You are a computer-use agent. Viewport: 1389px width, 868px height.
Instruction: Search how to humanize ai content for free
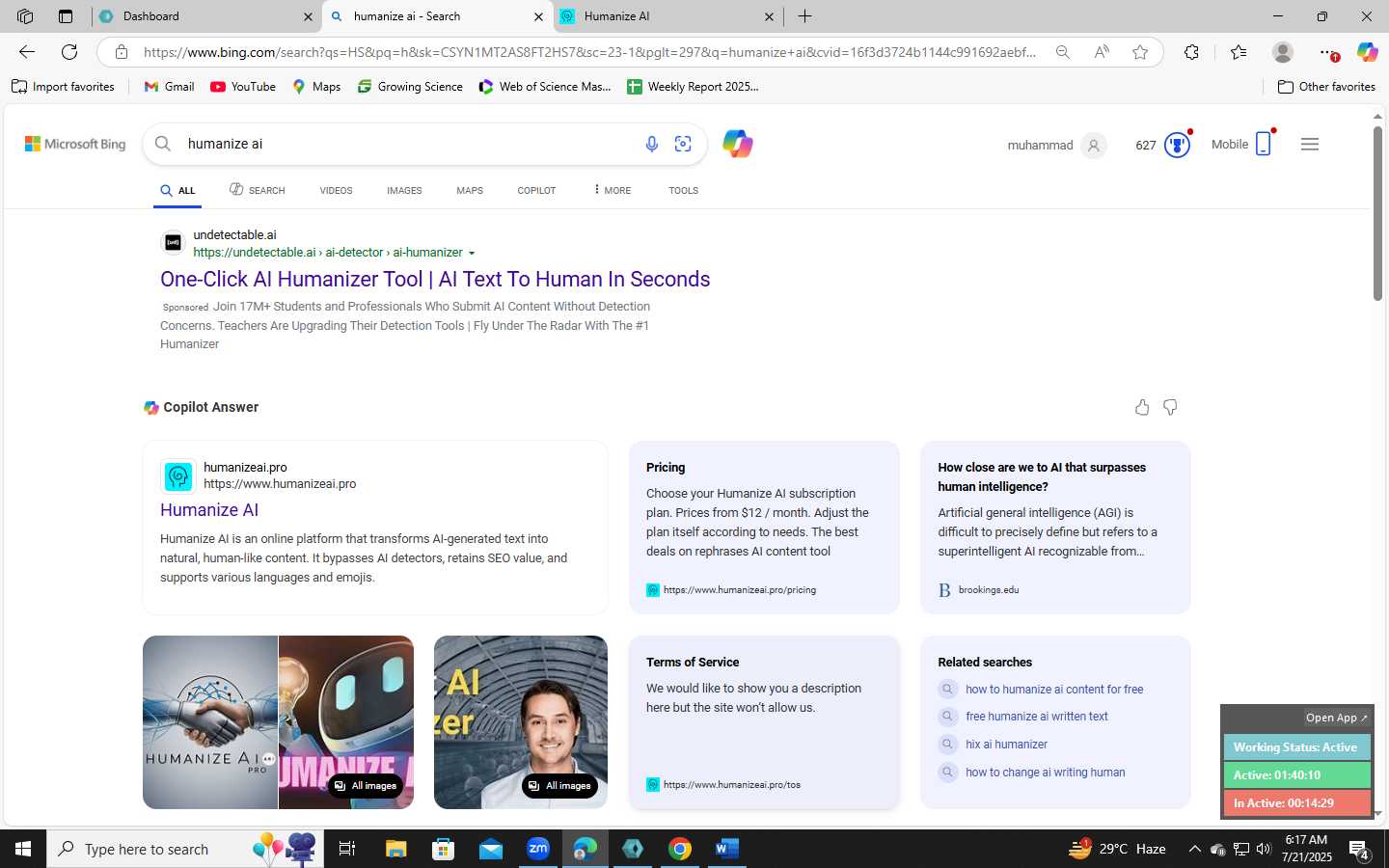click(x=1053, y=690)
